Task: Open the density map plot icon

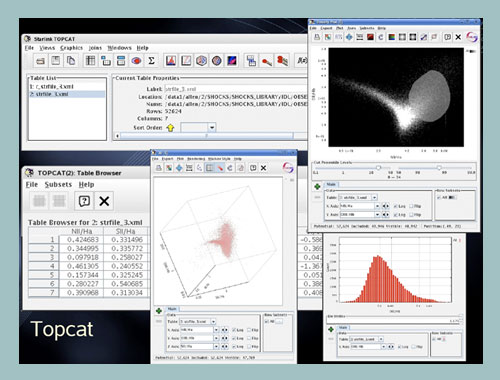Action: [232, 61]
